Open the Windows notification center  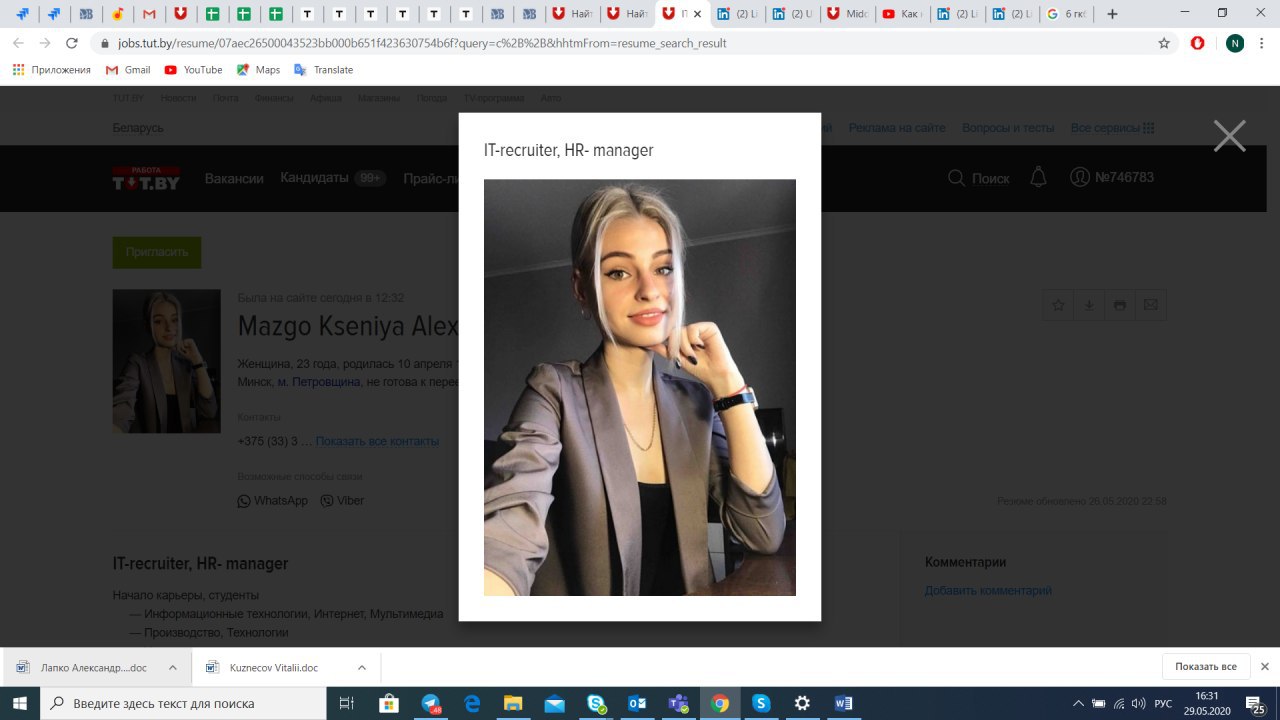point(1256,704)
